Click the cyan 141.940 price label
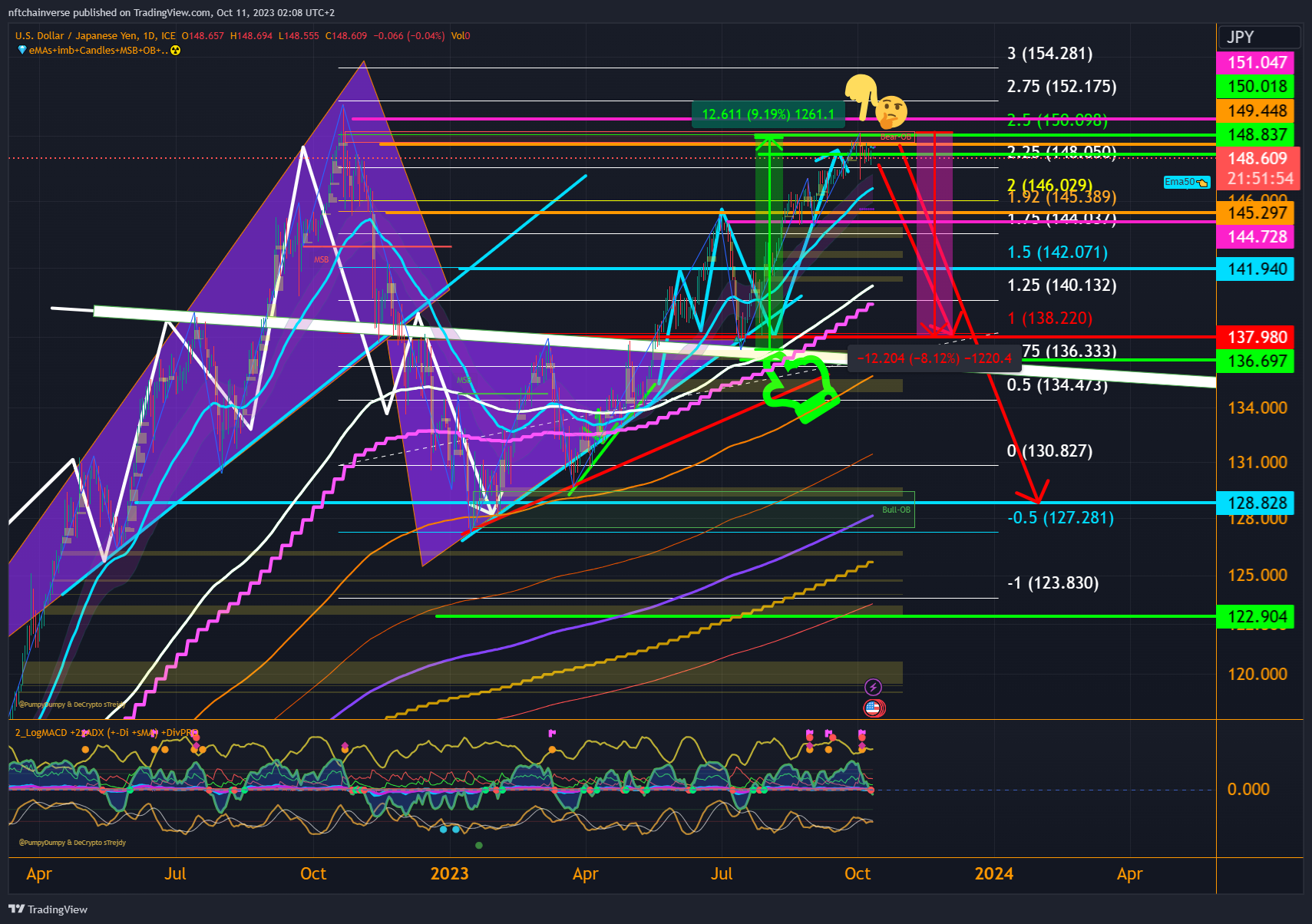Screen dimensions: 1312x924 (x=1256, y=269)
